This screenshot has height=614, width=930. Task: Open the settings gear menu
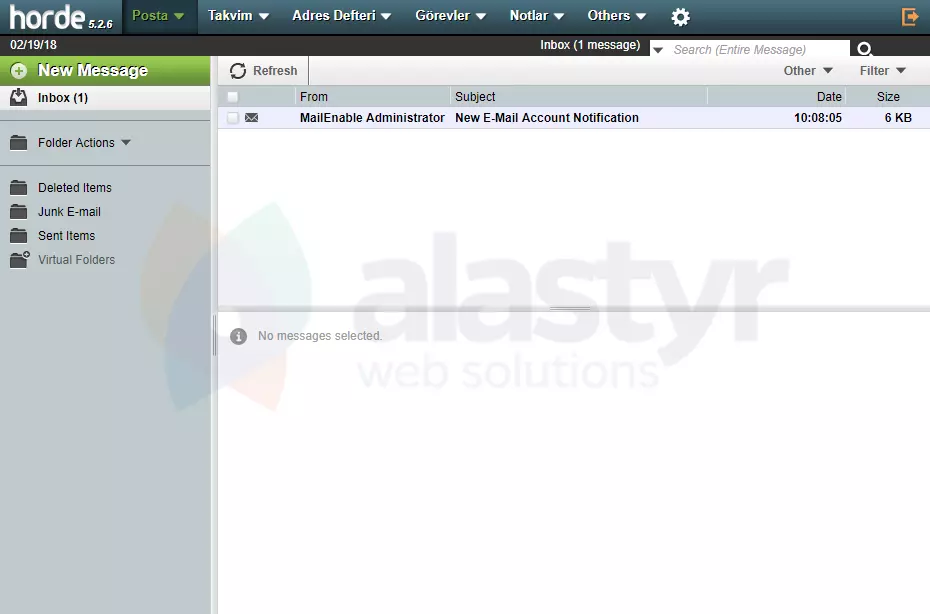(x=680, y=17)
